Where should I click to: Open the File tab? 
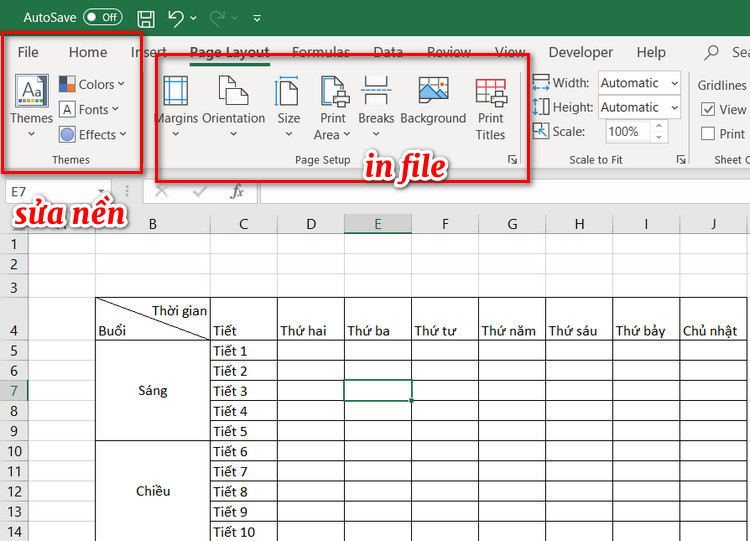28,52
